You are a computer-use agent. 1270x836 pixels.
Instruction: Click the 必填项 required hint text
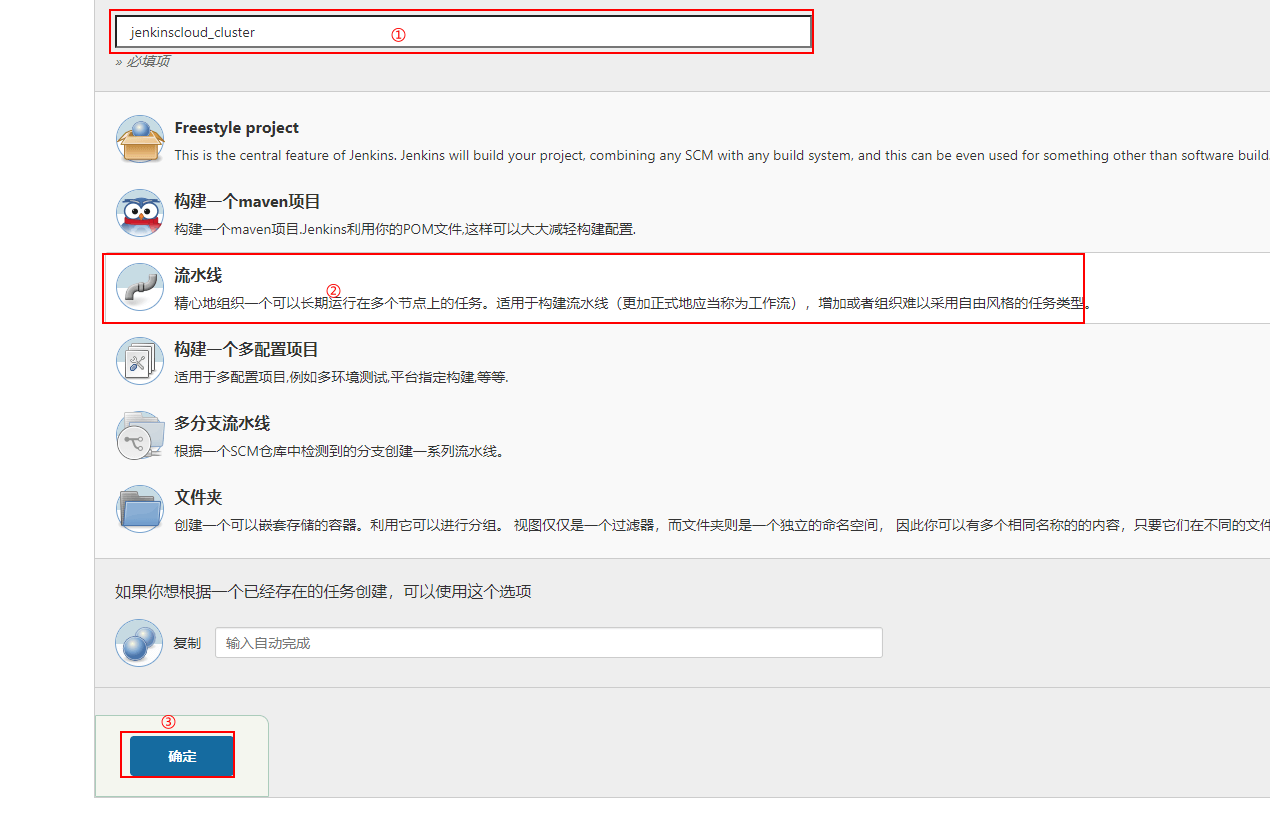[142, 61]
